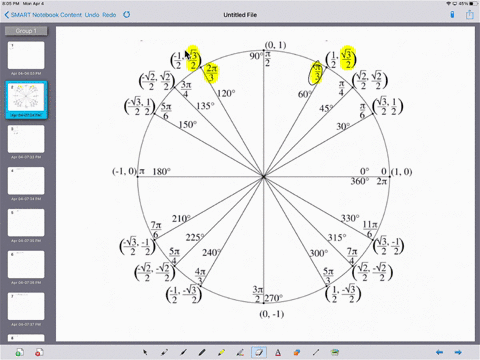Tap the 120° angle label
Screen dimensions: 480x360
pyautogui.click(x=226, y=93)
